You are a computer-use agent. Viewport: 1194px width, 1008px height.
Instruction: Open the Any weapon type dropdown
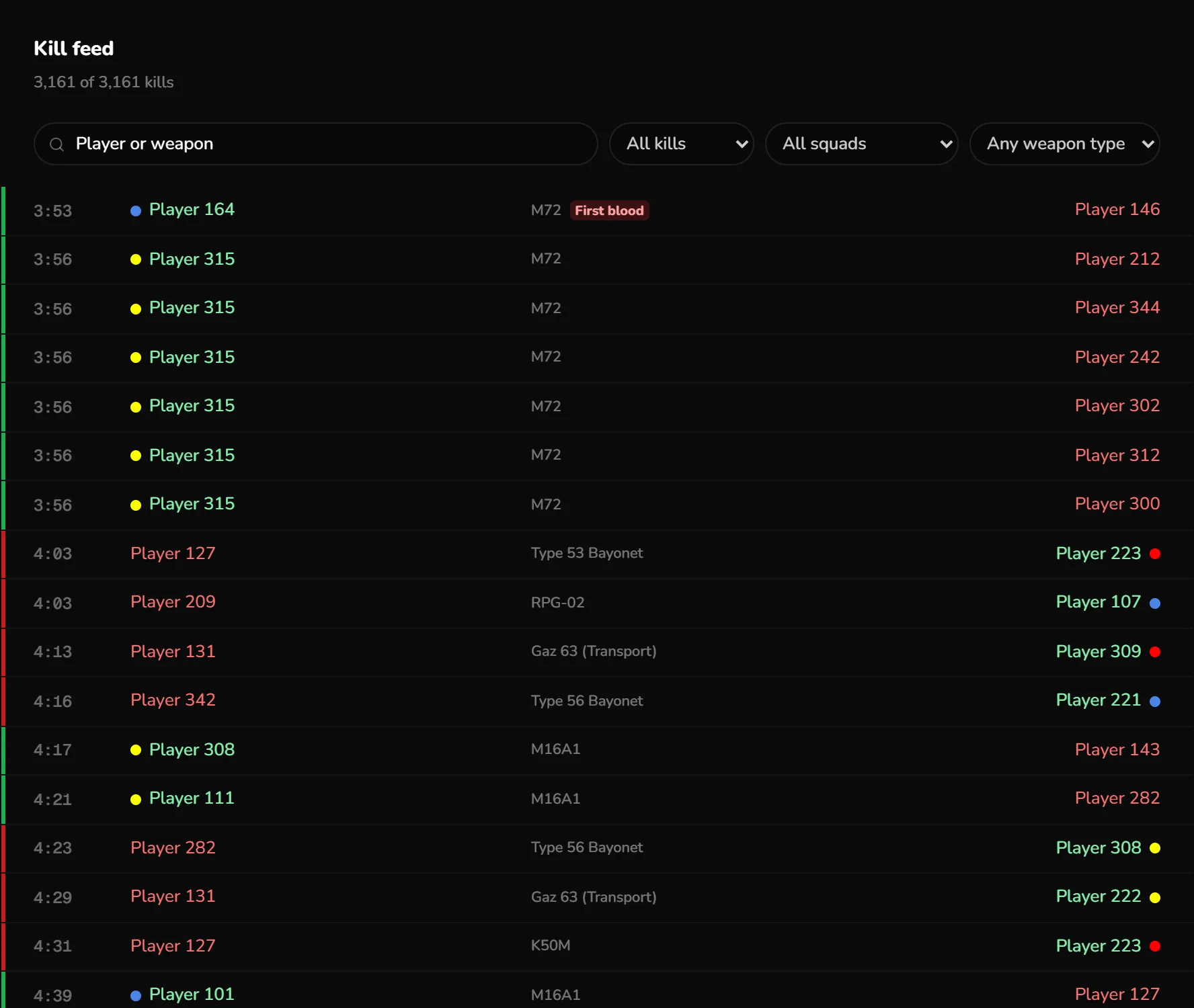point(1064,144)
